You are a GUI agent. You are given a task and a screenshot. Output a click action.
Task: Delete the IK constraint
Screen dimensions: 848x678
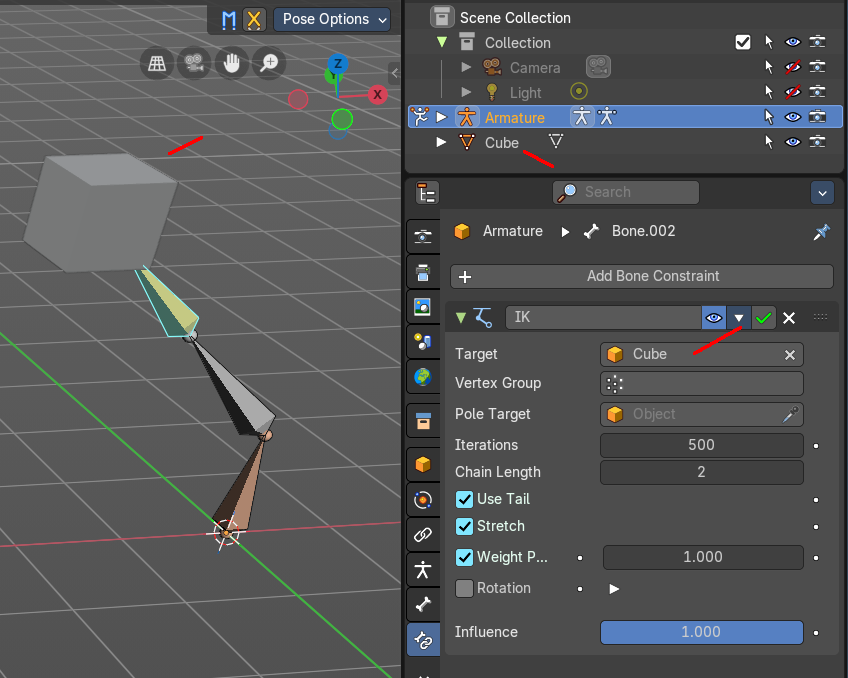[x=789, y=318]
